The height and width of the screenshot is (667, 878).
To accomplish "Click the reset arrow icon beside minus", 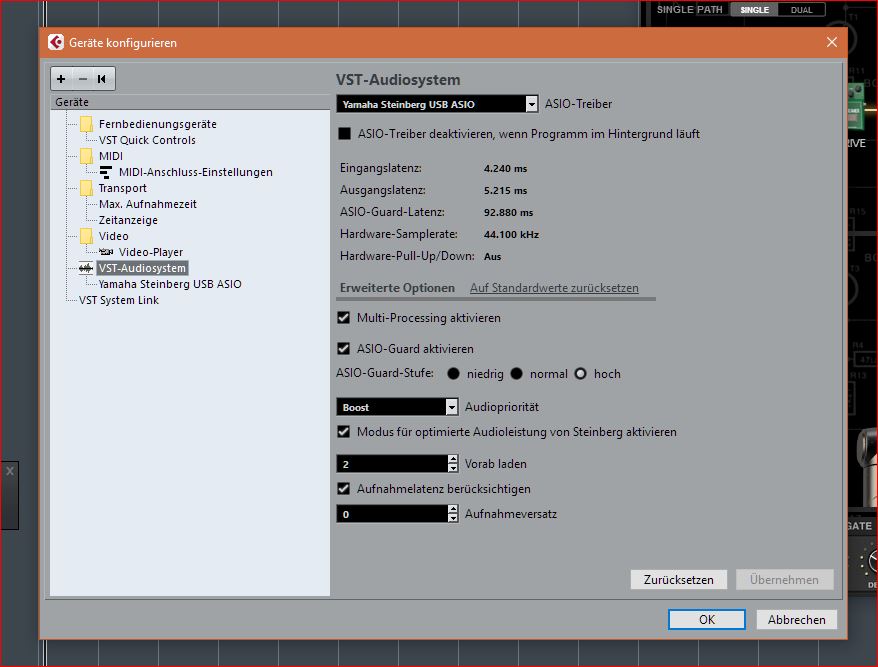I will click(x=102, y=79).
